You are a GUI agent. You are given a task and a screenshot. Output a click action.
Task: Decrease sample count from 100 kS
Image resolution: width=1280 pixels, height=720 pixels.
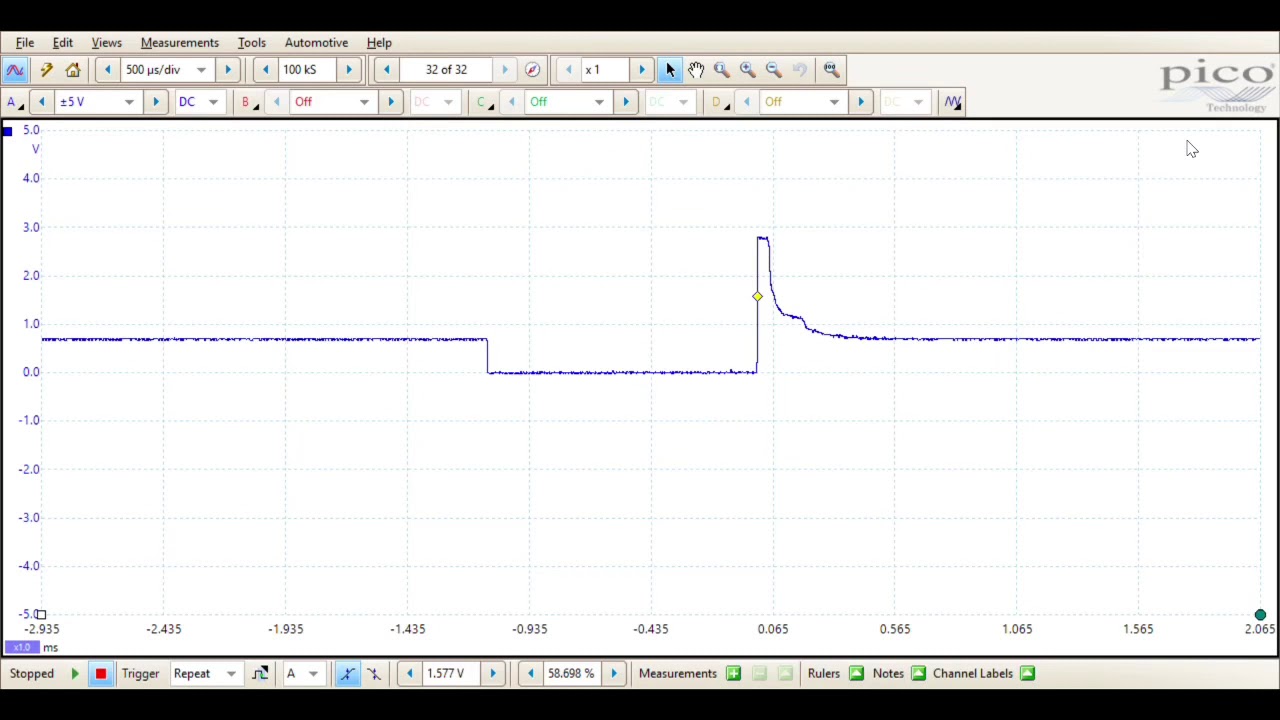pos(265,70)
